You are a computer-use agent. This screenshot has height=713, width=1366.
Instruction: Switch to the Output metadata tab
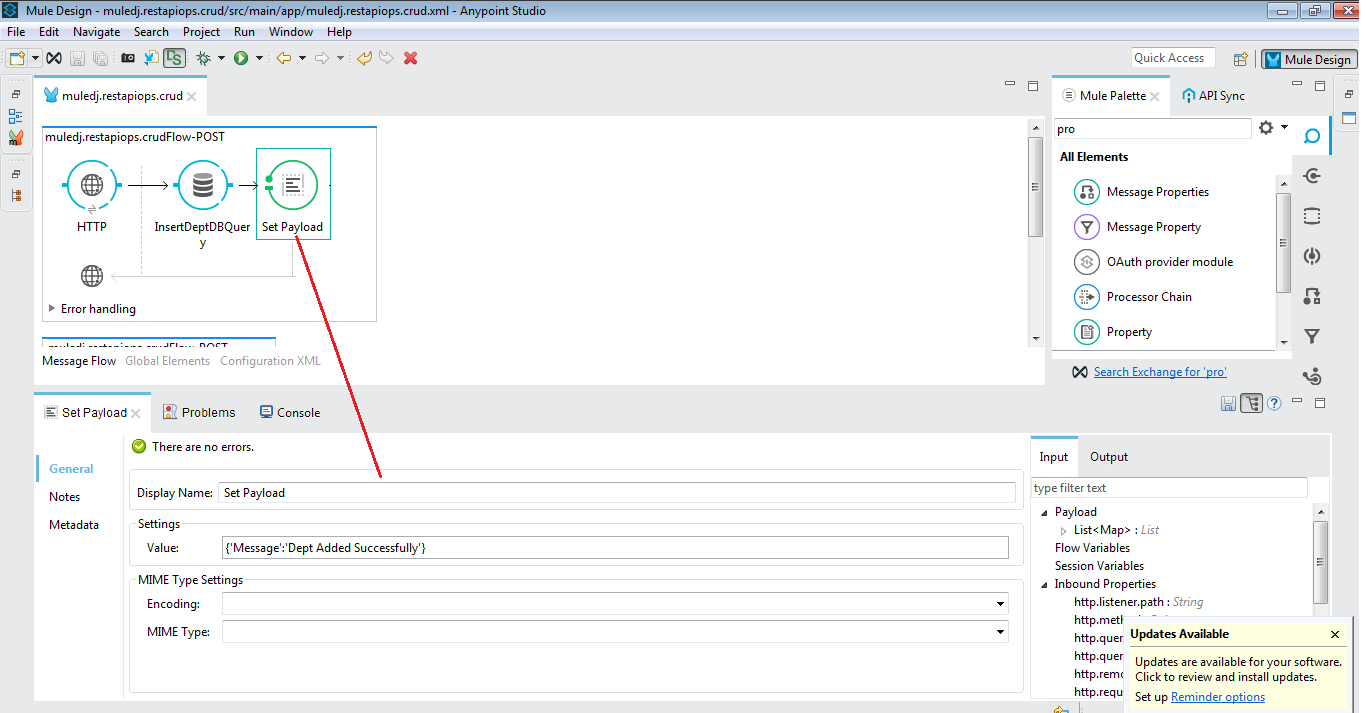tap(1108, 457)
